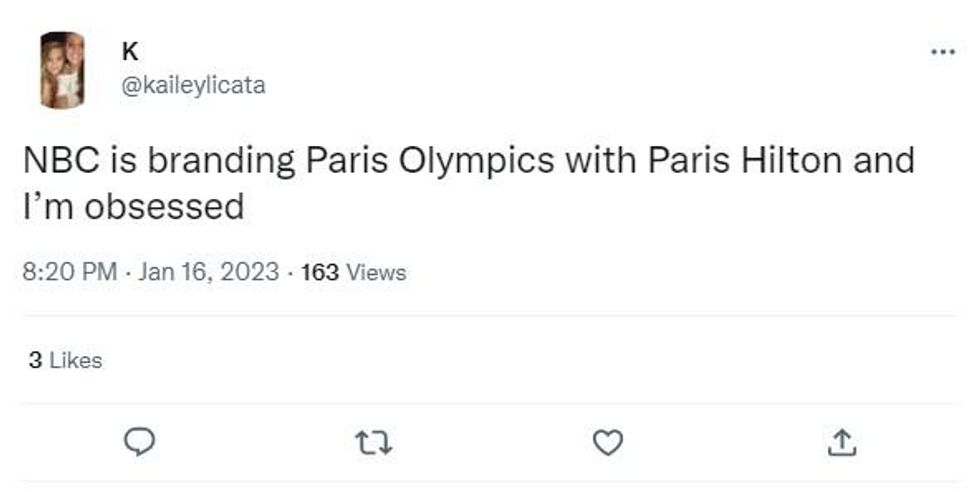This screenshot has height=492, width=980.
Task: Click the Jan 16, 2023 date
Action: pos(208,272)
